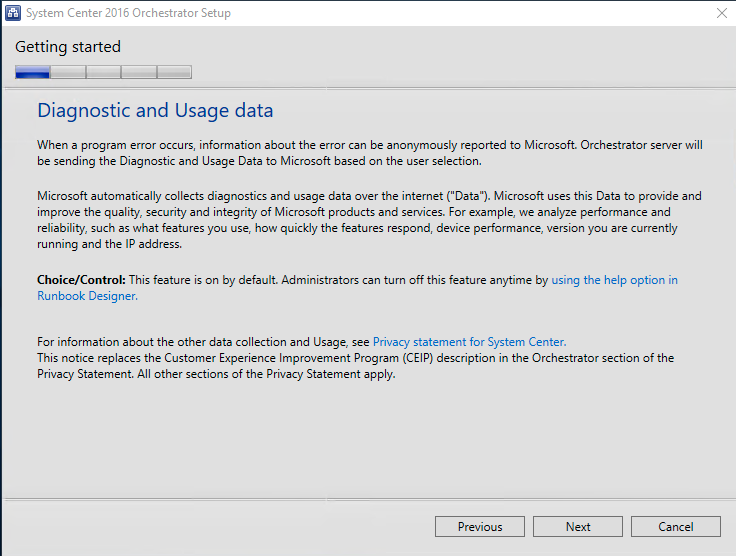Viewport: 736px width, 556px height.
Task: Cancel the Orchestrator setup
Action: point(676,527)
